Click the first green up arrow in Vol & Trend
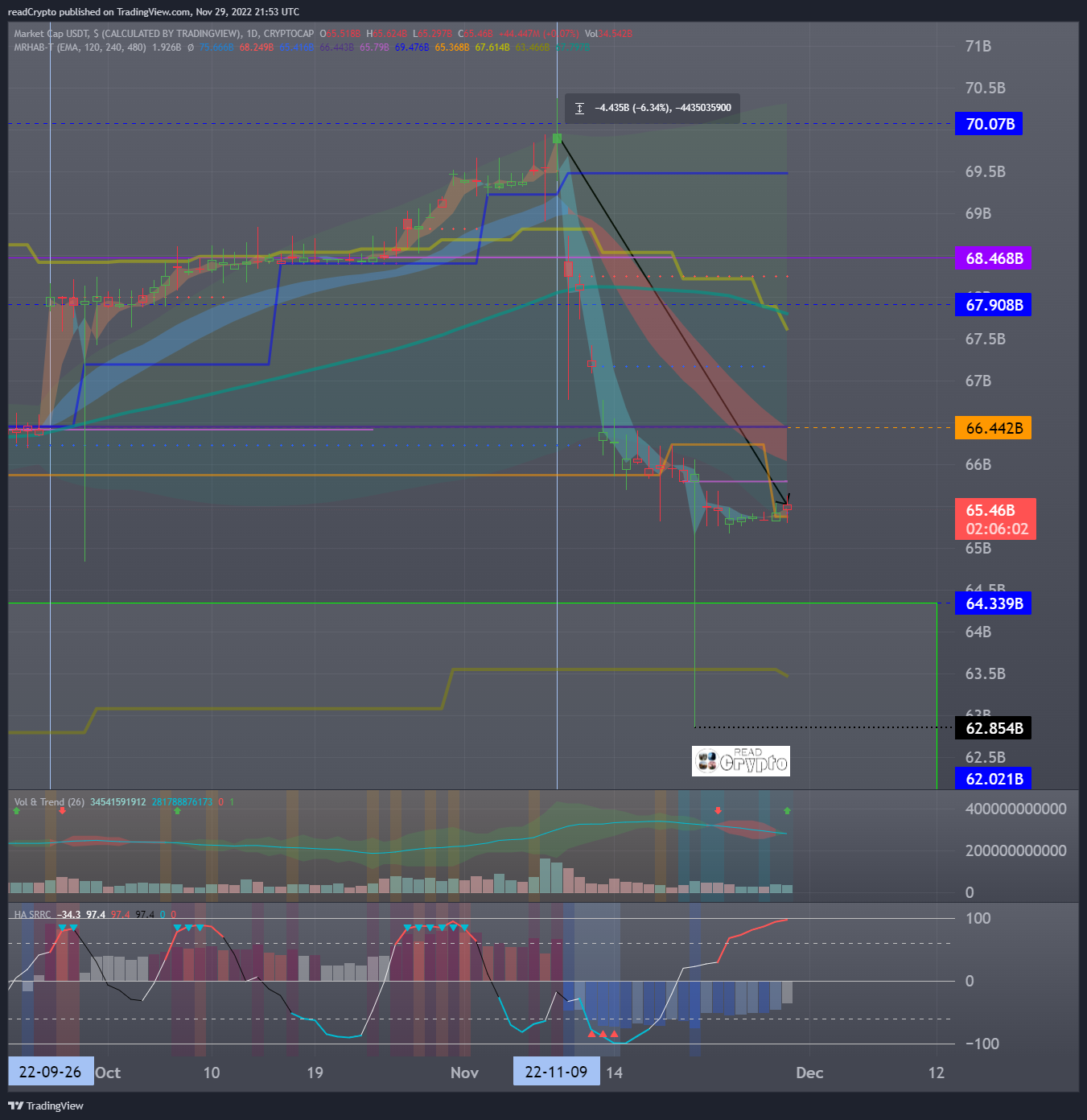Viewport: 1087px width, 1120px height. (x=17, y=811)
